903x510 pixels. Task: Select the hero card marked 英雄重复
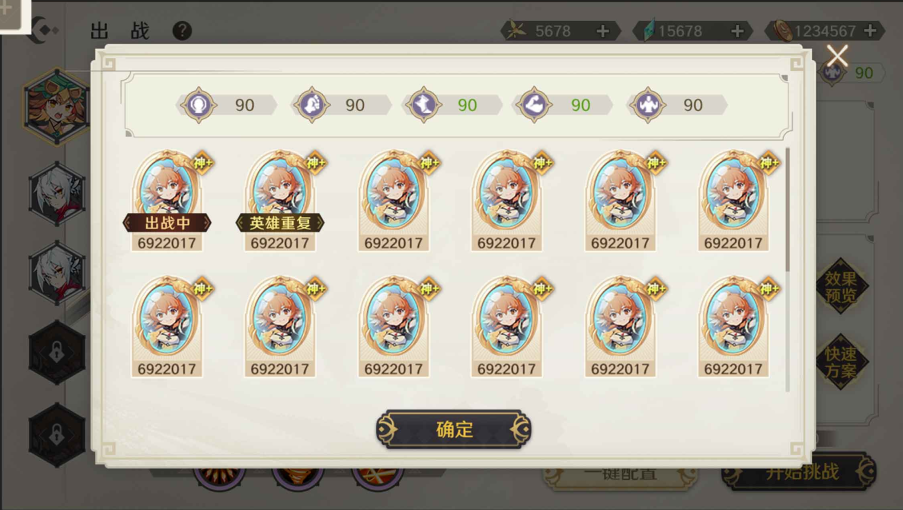[x=280, y=200]
